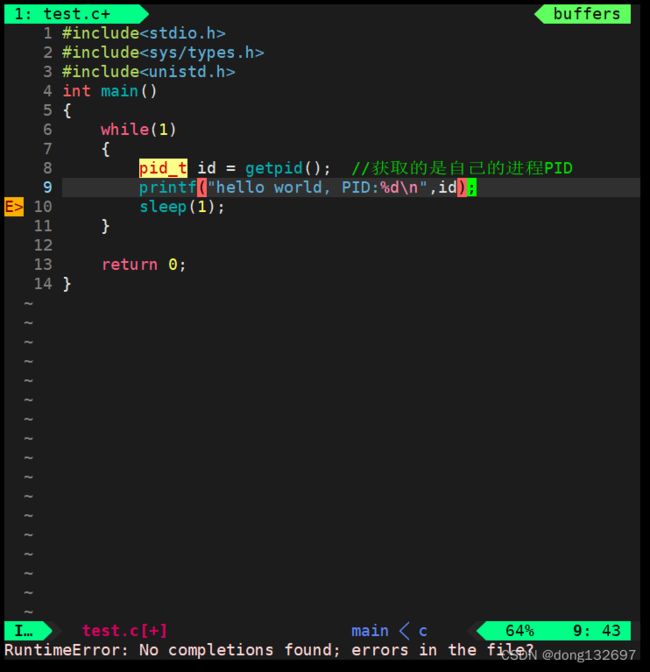The image size is (650, 672).
Task: Click the "RuntimeError: No completions found" message
Action: 171,650
